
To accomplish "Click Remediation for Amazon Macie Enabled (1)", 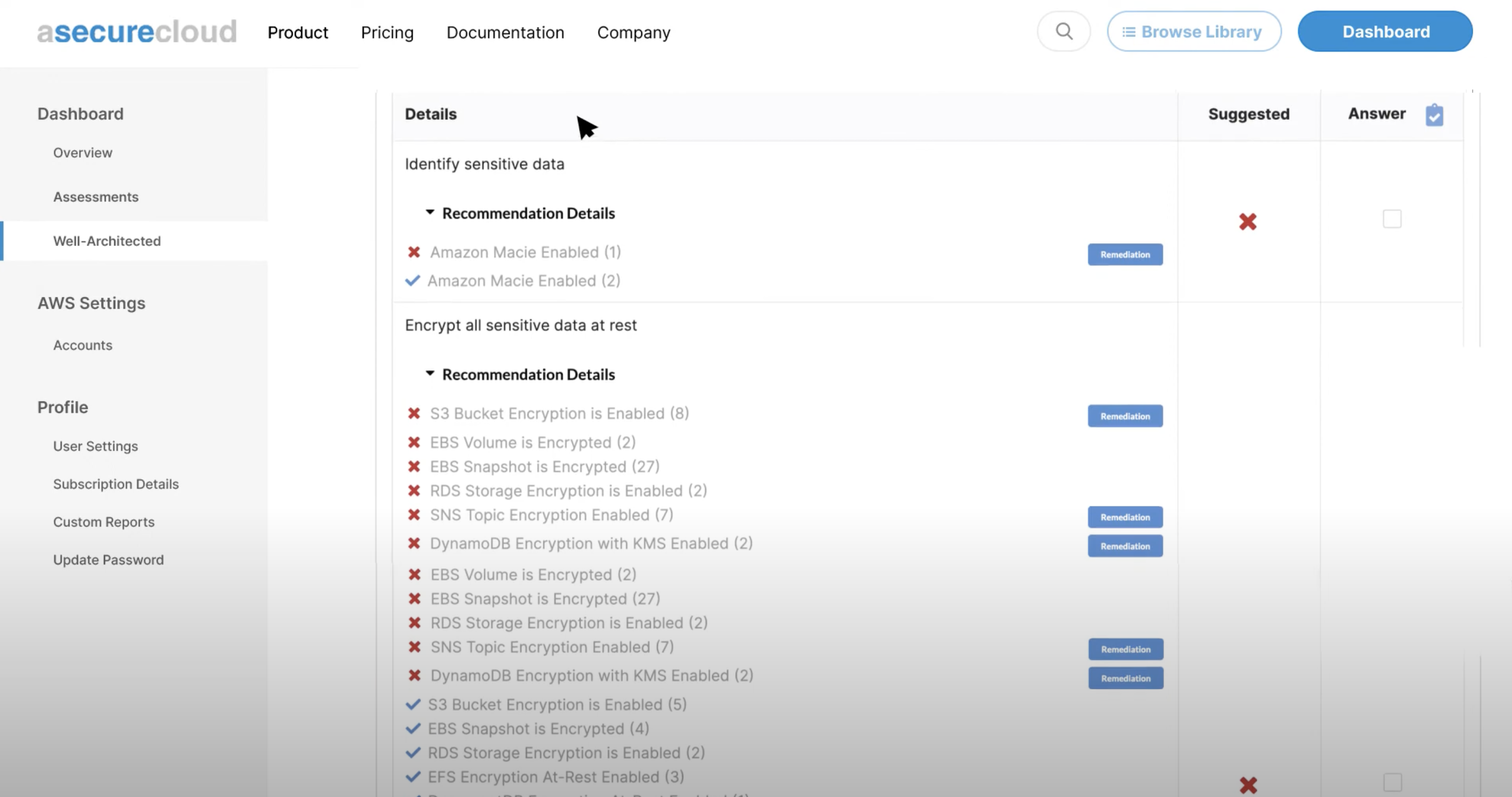I will tap(1125, 254).
